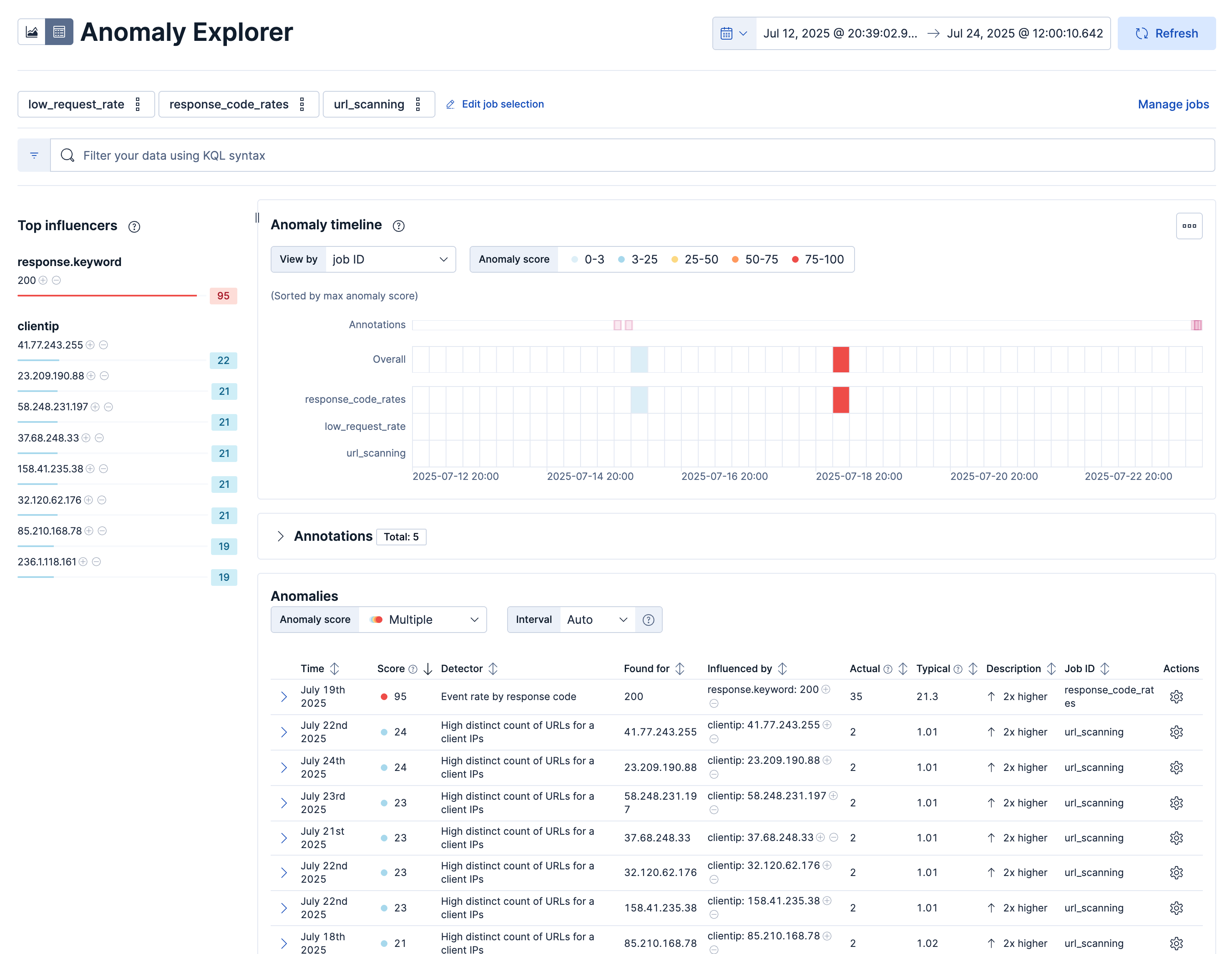Click the Refresh button
Screen dimensions: 1232x954
coord(1167,33)
